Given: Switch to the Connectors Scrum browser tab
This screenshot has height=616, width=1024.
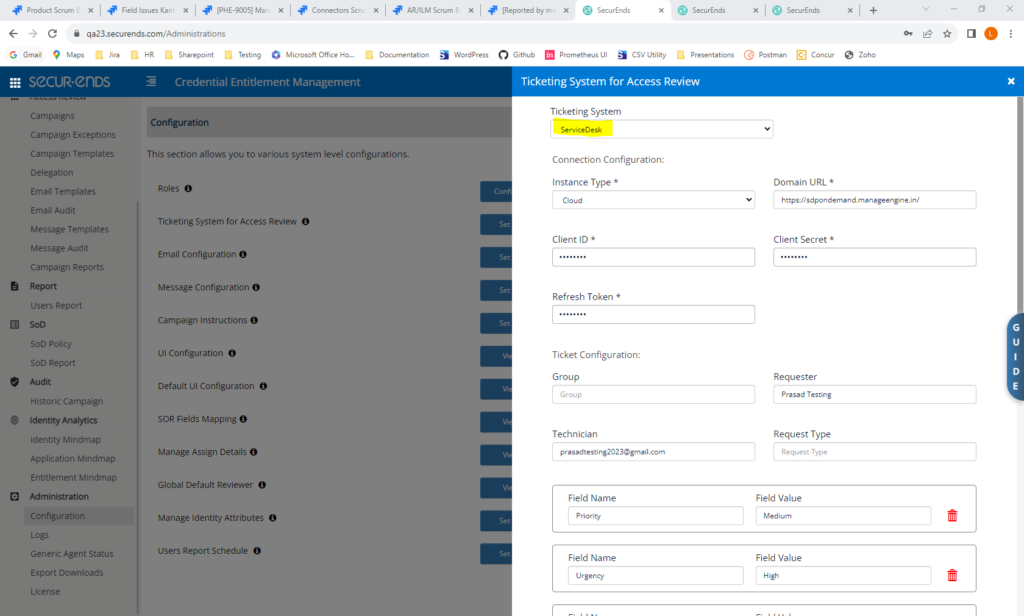Looking at the screenshot, I should [x=336, y=10].
